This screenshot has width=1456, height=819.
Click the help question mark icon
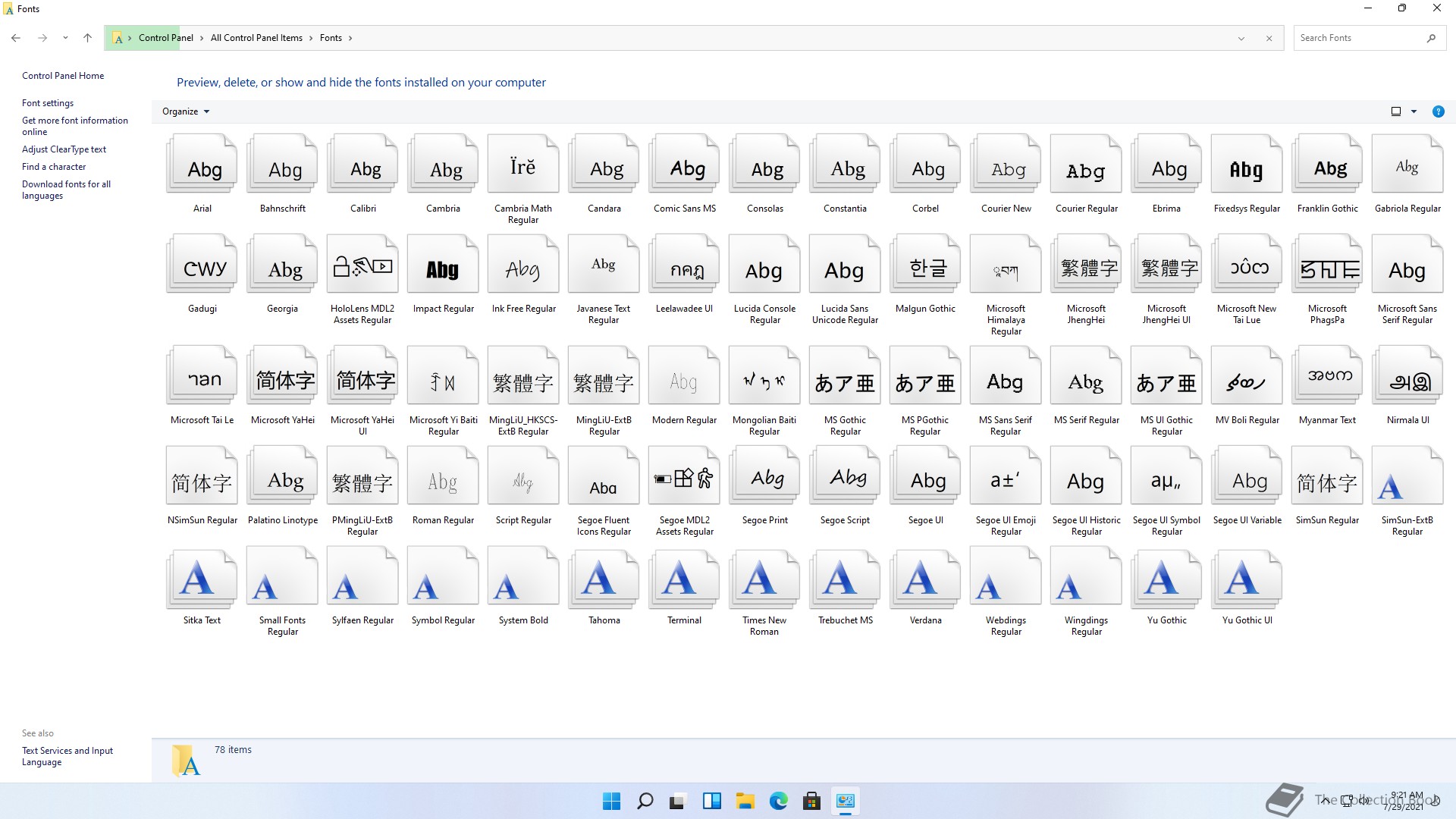coord(1438,111)
